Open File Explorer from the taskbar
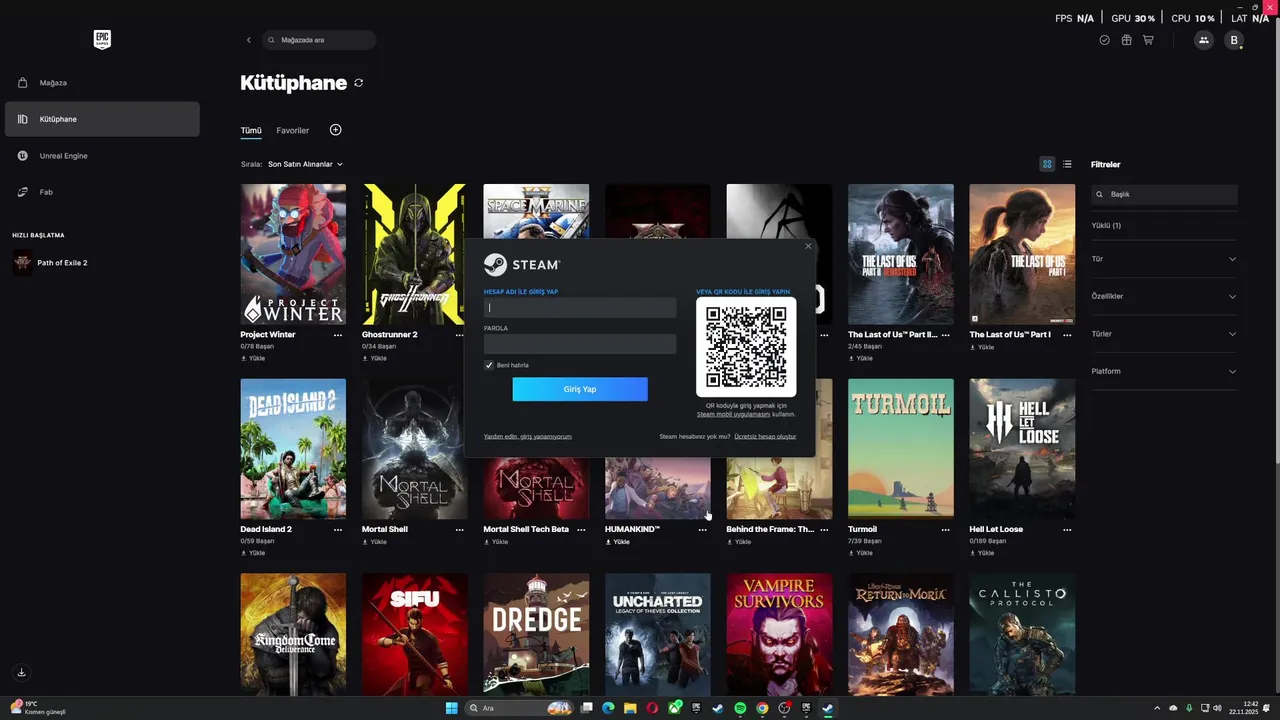 click(x=630, y=708)
